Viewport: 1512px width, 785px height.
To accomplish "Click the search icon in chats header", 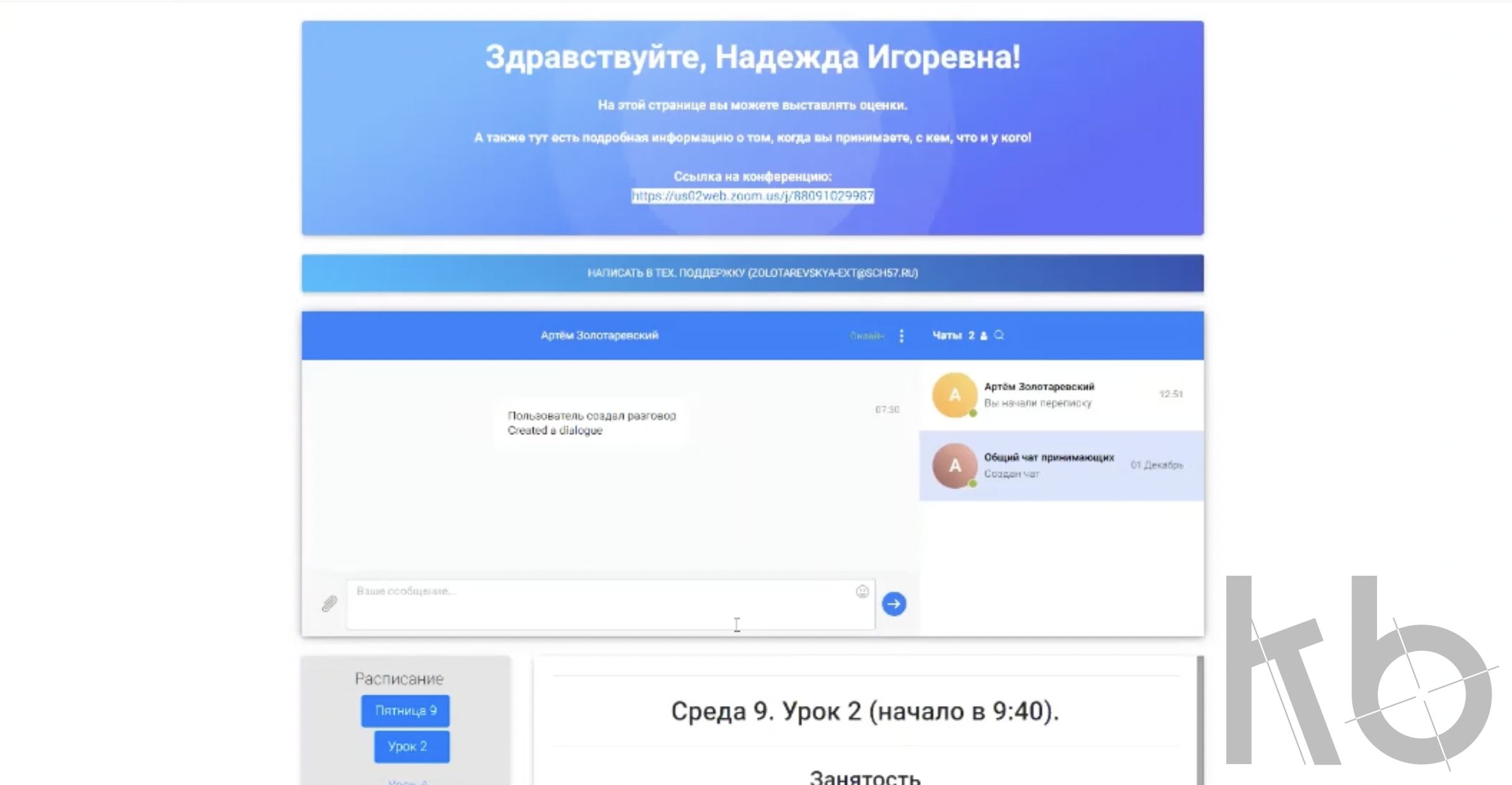I will coord(999,335).
